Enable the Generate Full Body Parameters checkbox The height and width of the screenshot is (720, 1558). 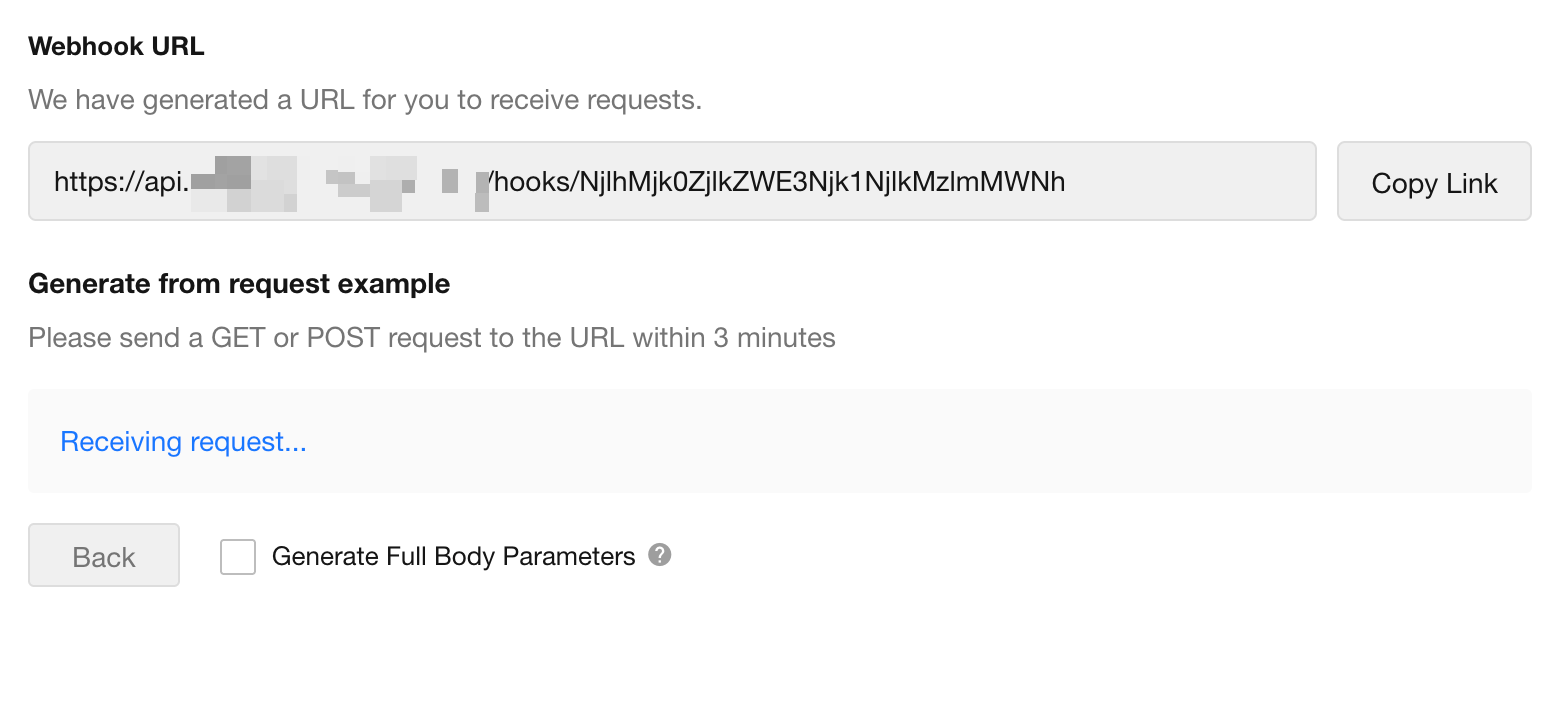pyautogui.click(x=238, y=557)
